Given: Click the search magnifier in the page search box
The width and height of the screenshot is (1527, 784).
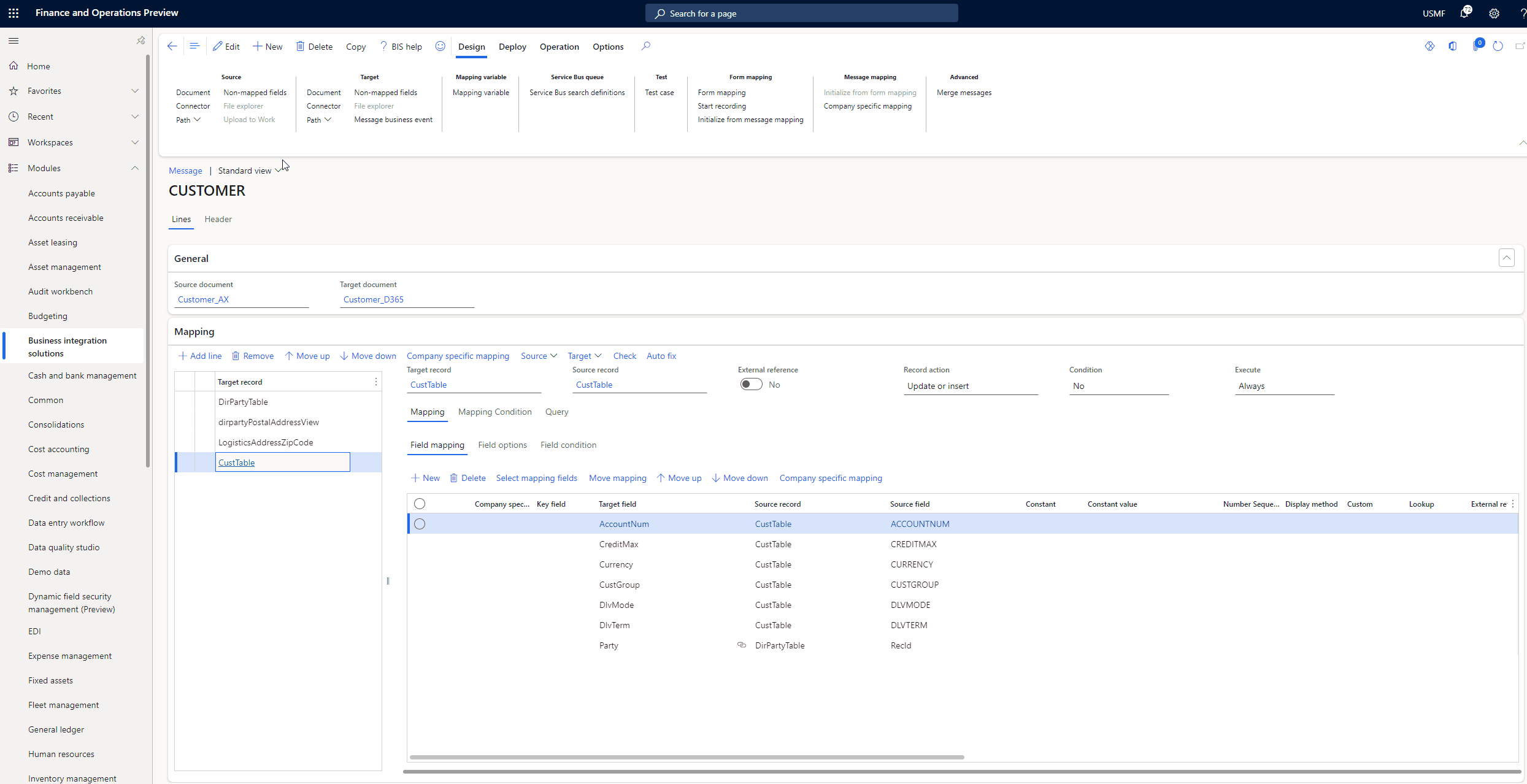Looking at the screenshot, I should point(660,13).
